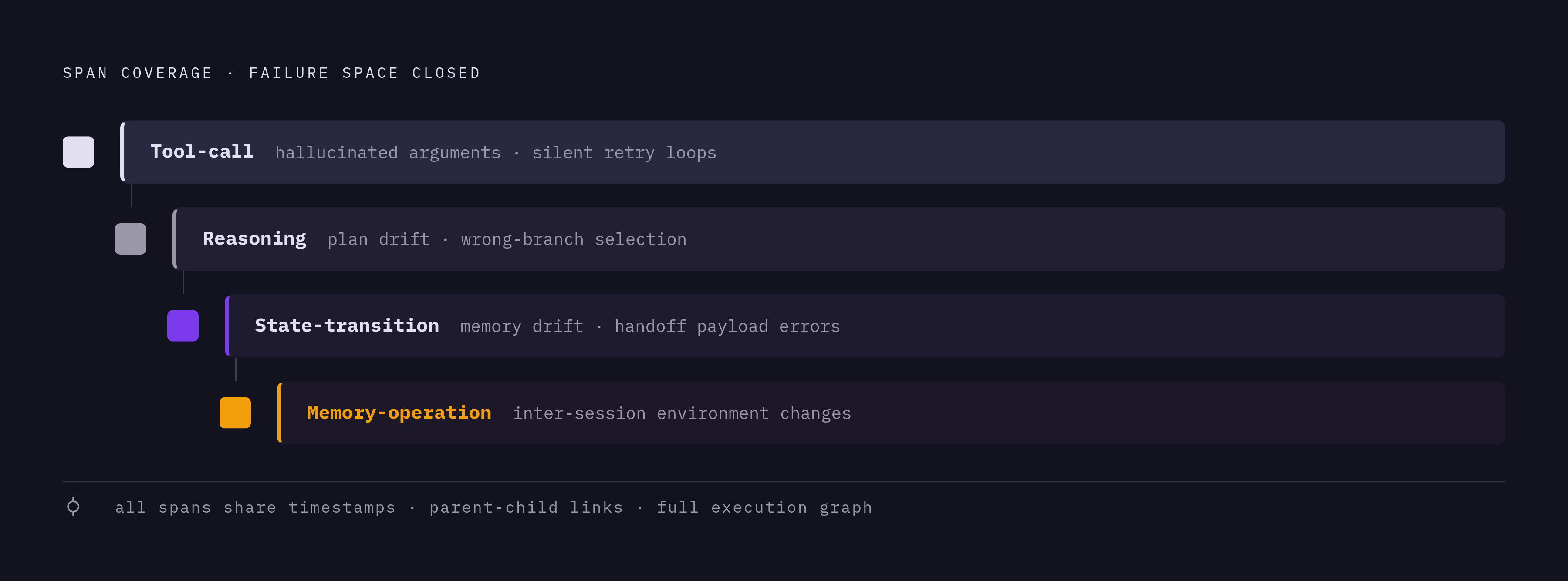The height and width of the screenshot is (581, 1568).
Task: Click 'full execution graph' footer text
Action: pyautogui.click(x=764, y=507)
